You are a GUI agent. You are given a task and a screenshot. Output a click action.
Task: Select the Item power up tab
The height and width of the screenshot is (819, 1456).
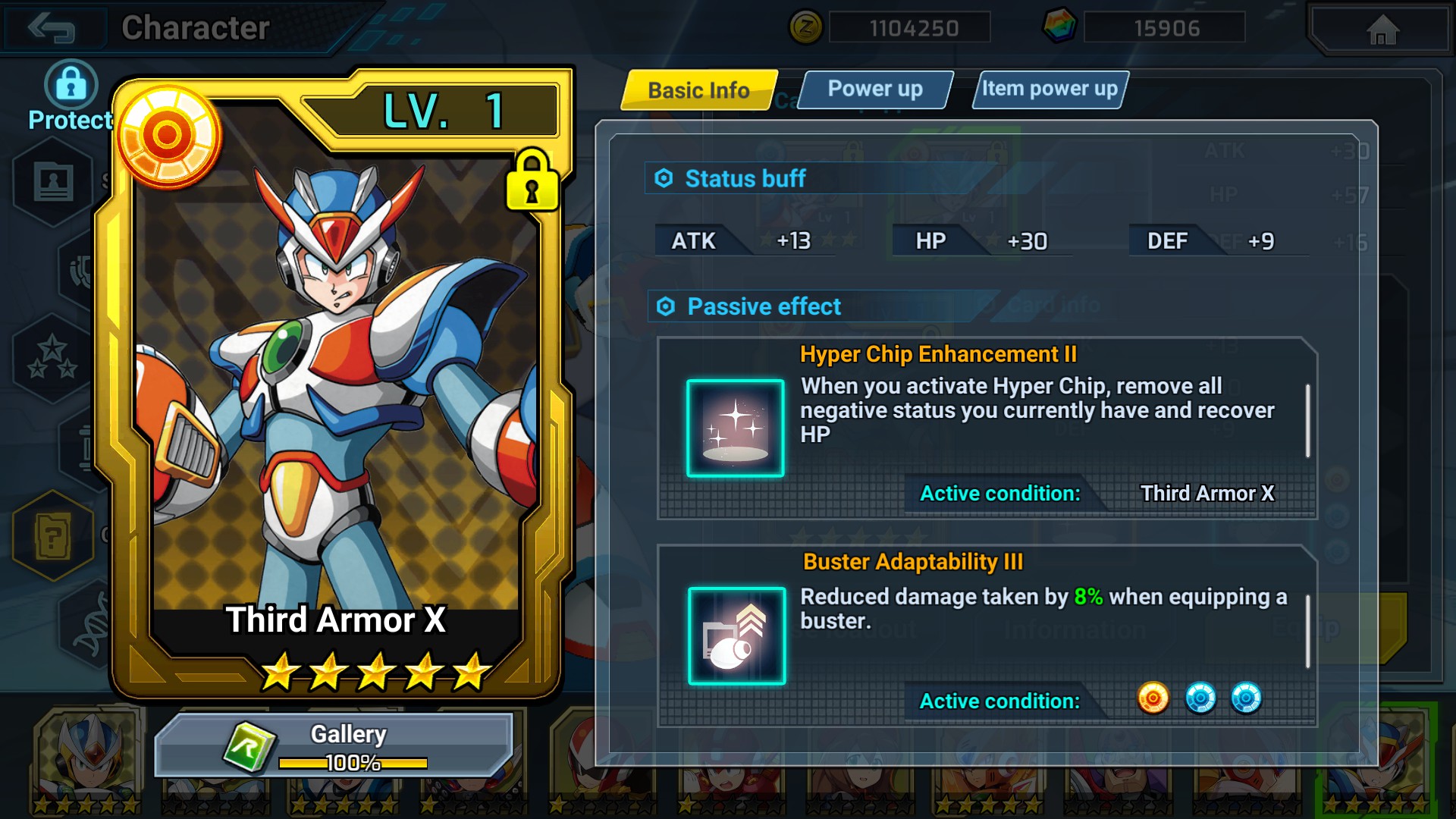click(x=1050, y=89)
